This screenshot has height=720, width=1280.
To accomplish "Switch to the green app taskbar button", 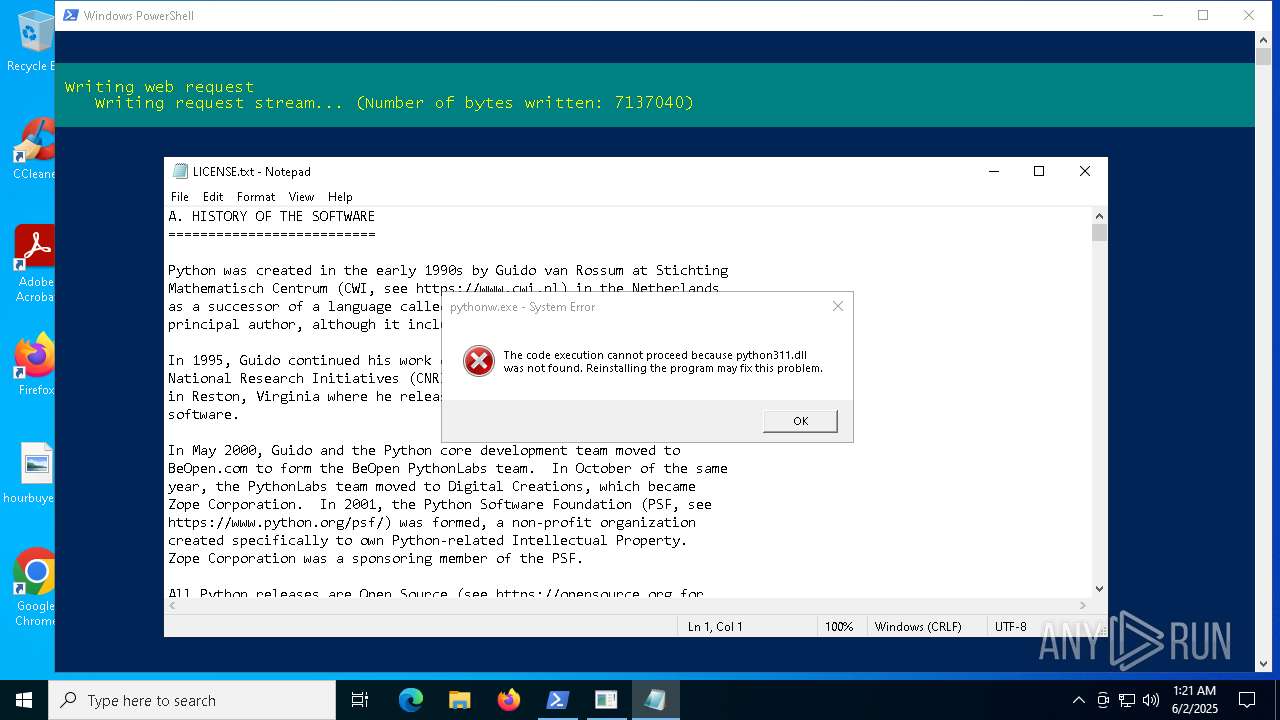I will (x=606, y=700).
